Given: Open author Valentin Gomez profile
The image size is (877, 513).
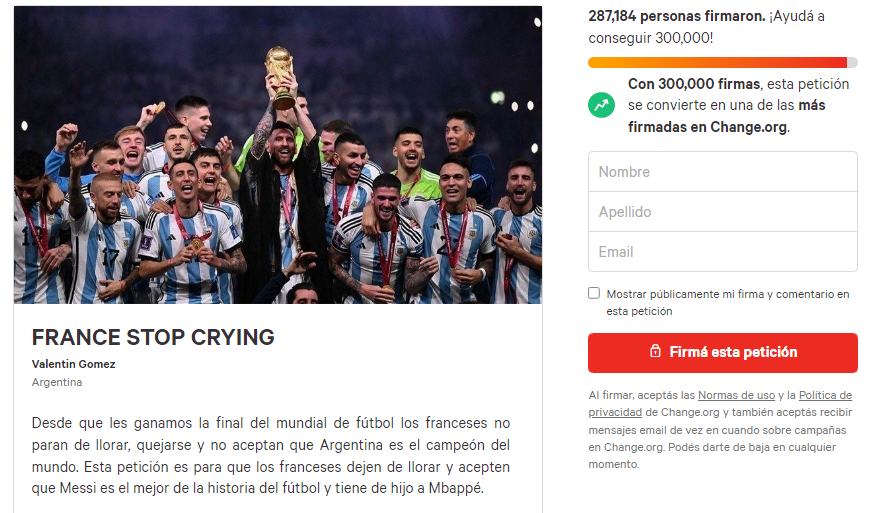Looking at the screenshot, I should [73, 364].
